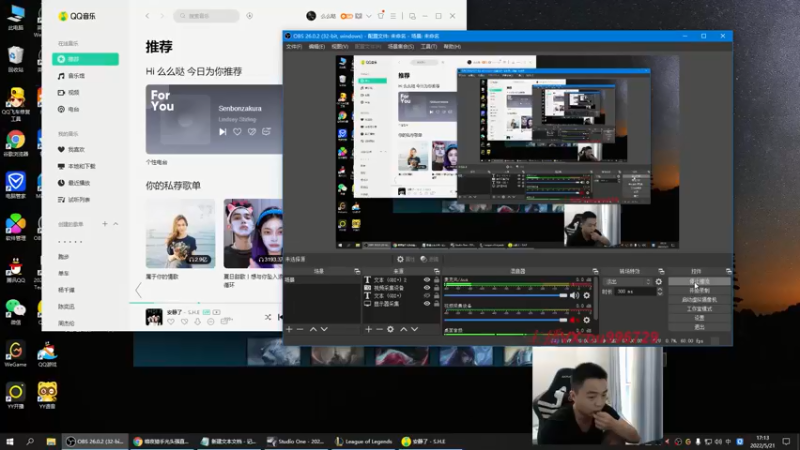The height and width of the screenshot is (450, 800).
Task: Click 麦克风/Aux volume slider
Action: [506, 295]
